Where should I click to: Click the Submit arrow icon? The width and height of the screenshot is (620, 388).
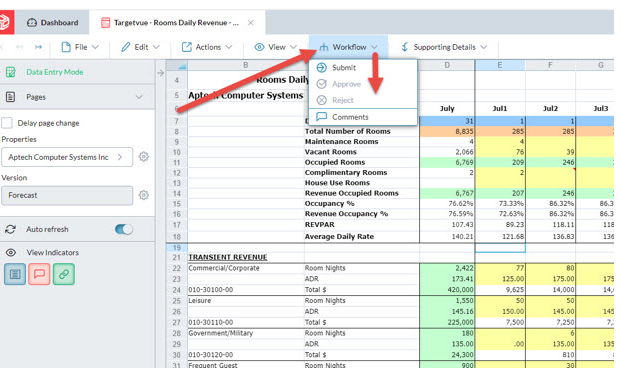click(x=321, y=68)
